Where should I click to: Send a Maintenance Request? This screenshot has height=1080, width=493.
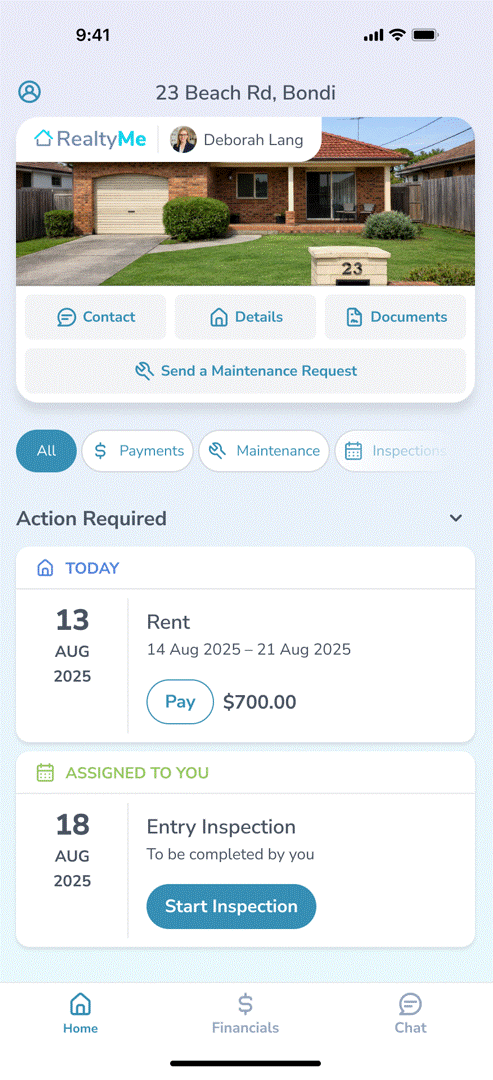(246, 371)
